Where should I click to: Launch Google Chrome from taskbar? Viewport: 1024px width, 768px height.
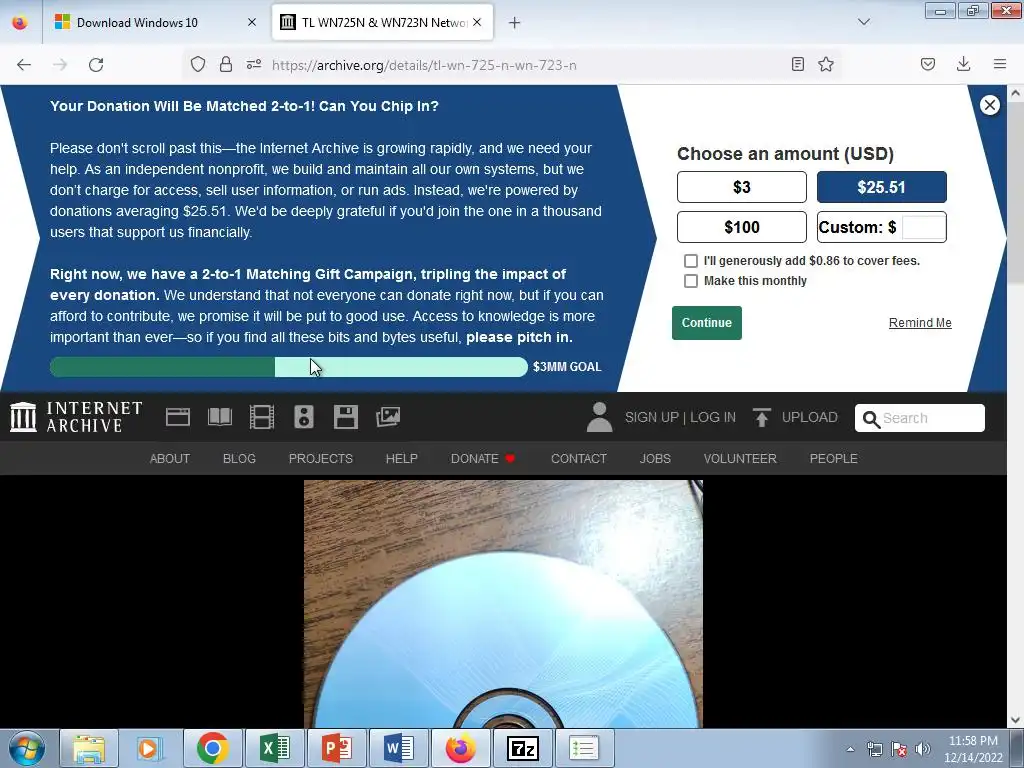pyautogui.click(x=212, y=748)
